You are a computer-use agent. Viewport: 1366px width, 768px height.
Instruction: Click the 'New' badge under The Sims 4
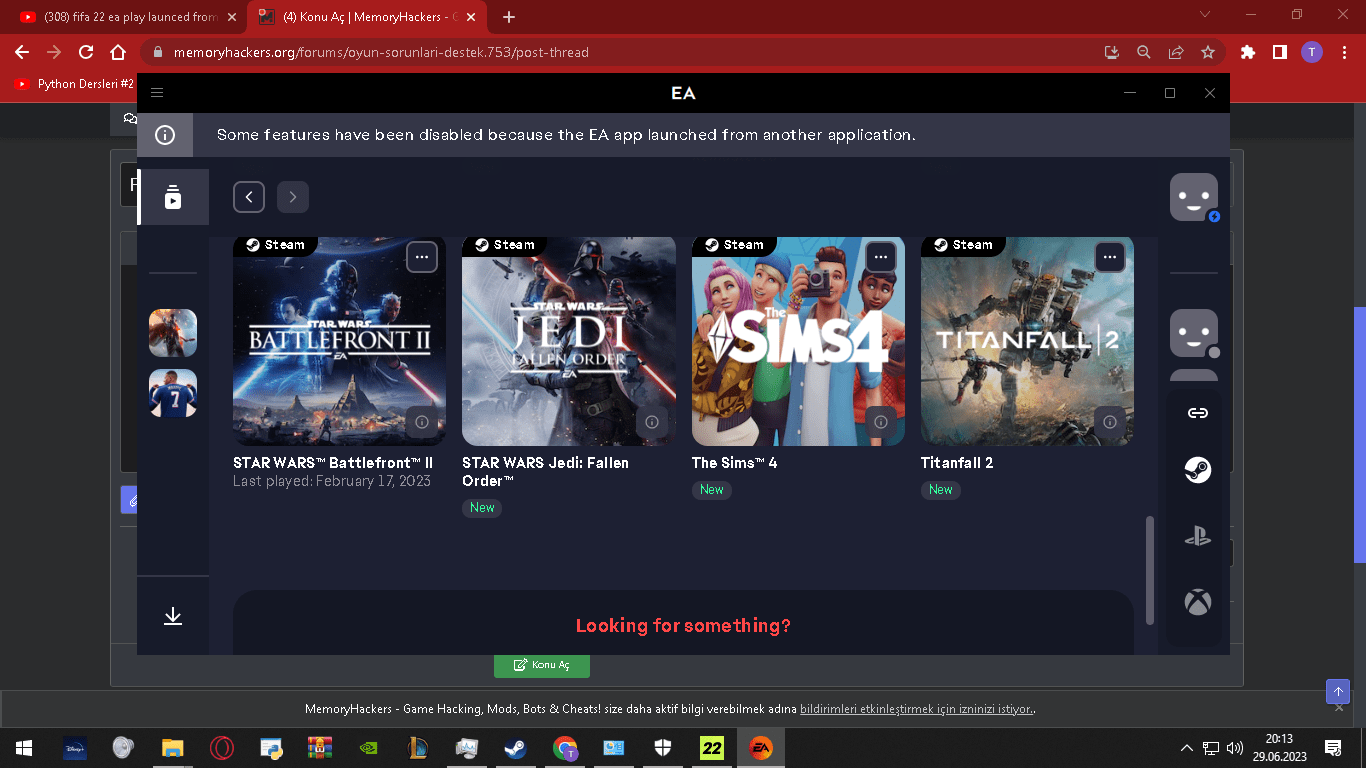(712, 490)
